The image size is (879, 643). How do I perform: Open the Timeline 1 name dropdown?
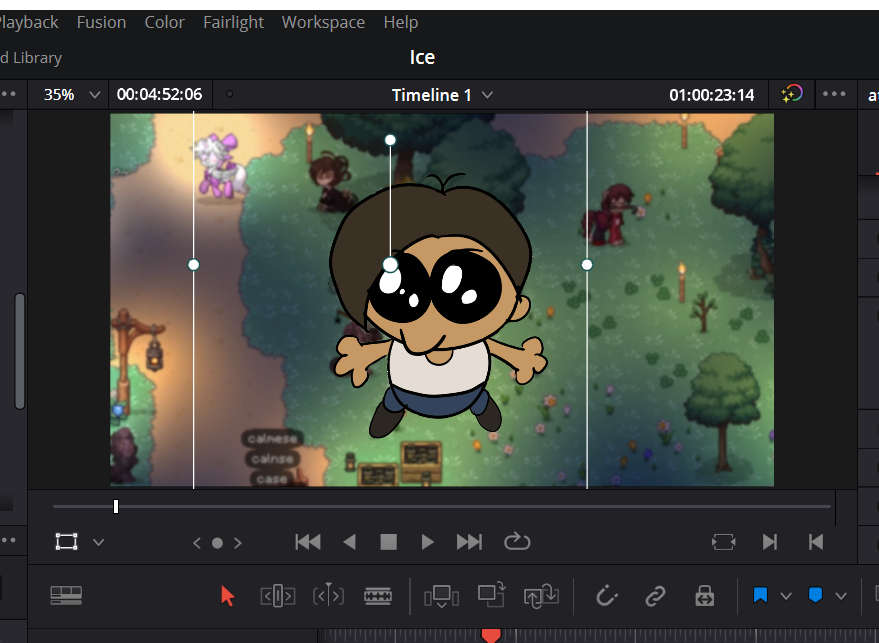(442, 95)
